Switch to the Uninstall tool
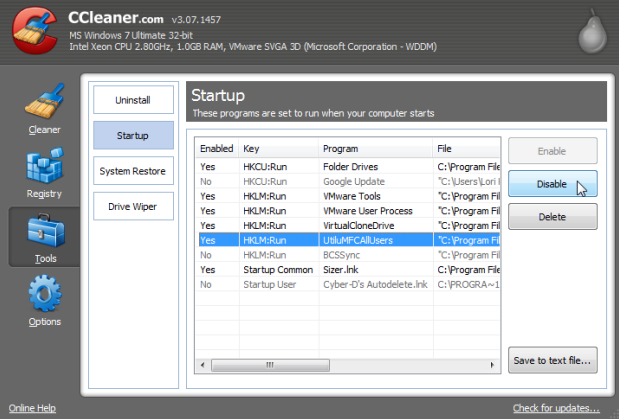This screenshot has width=619, height=419. [133, 100]
